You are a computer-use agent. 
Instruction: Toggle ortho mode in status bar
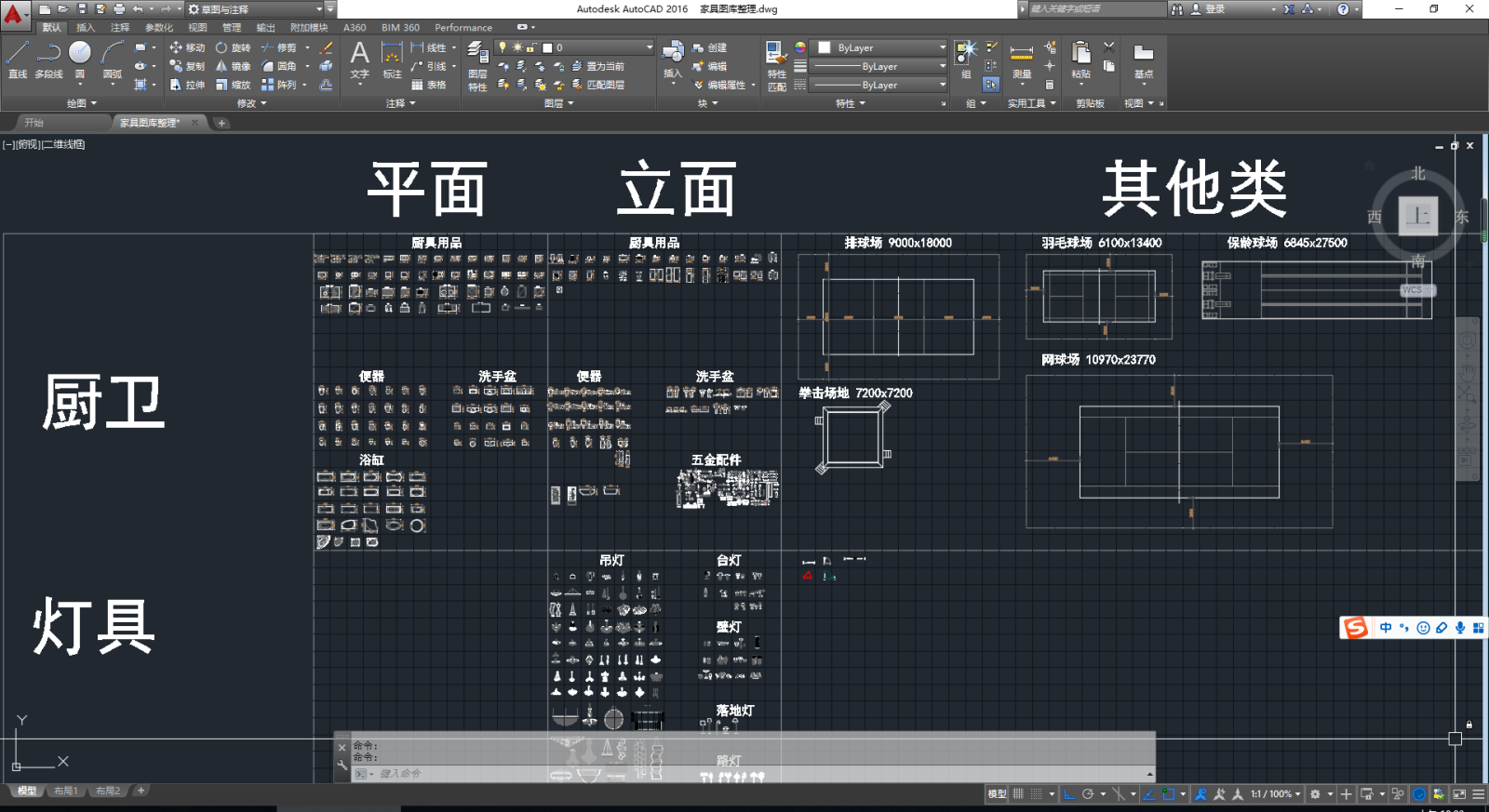click(1069, 794)
